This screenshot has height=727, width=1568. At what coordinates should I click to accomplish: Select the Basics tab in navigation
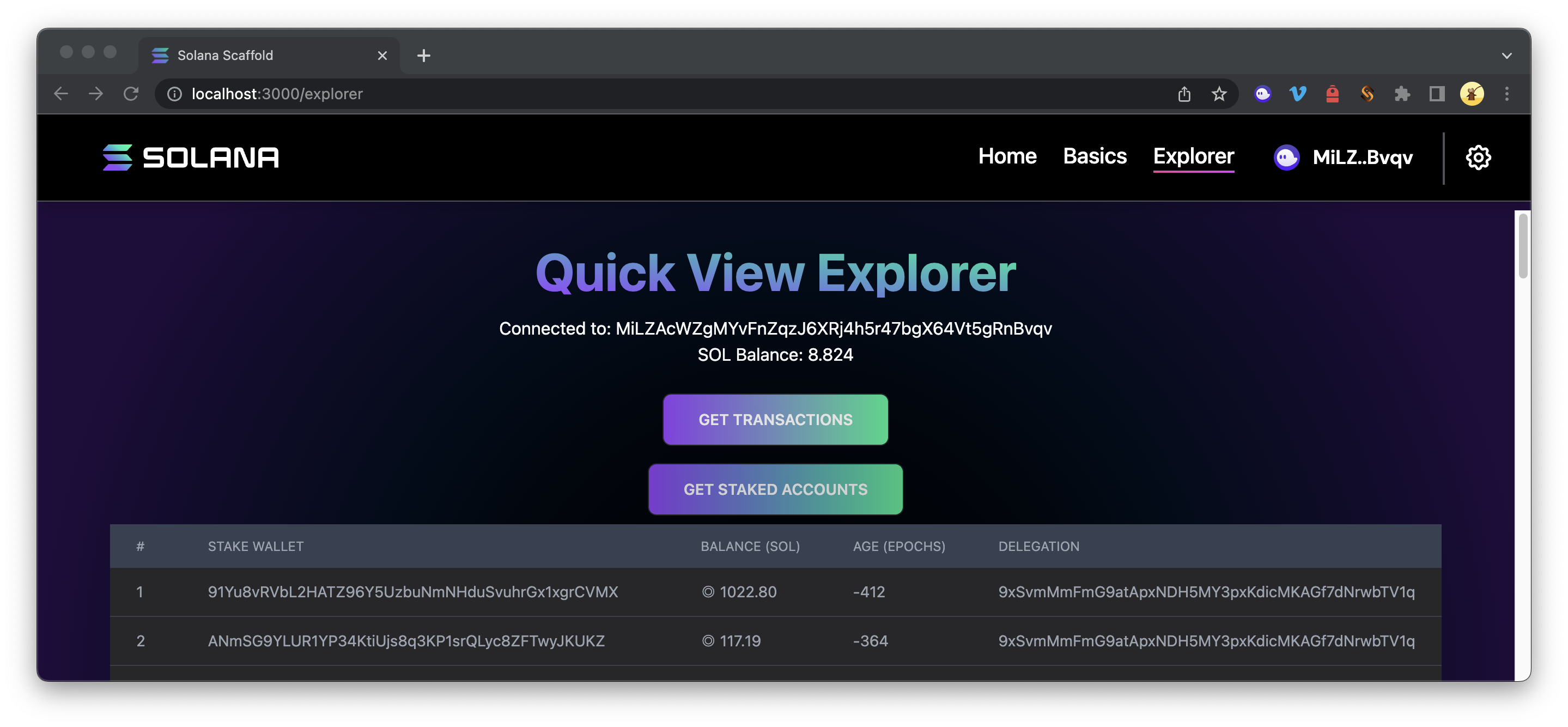1094,157
